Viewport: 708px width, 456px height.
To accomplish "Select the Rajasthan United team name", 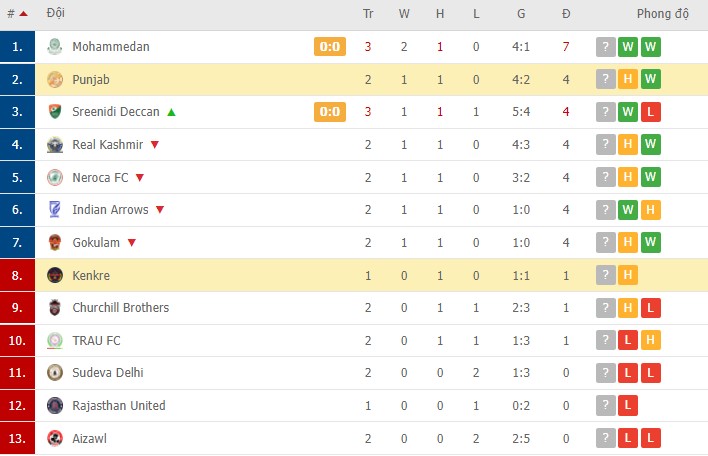I will tap(119, 406).
